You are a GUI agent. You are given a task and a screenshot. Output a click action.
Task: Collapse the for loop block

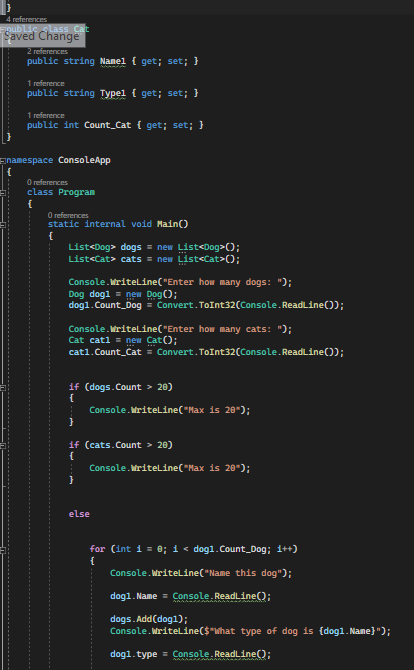coord(3,550)
